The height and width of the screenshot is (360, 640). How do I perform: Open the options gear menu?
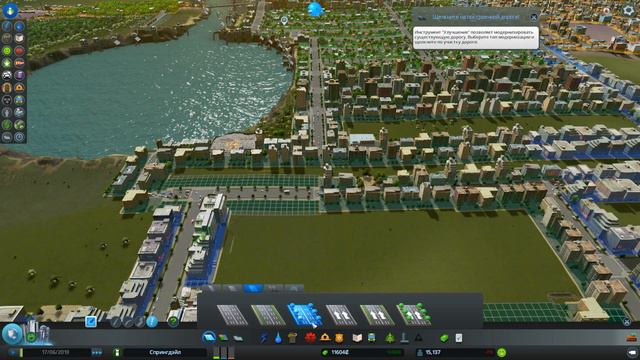tap(629, 10)
